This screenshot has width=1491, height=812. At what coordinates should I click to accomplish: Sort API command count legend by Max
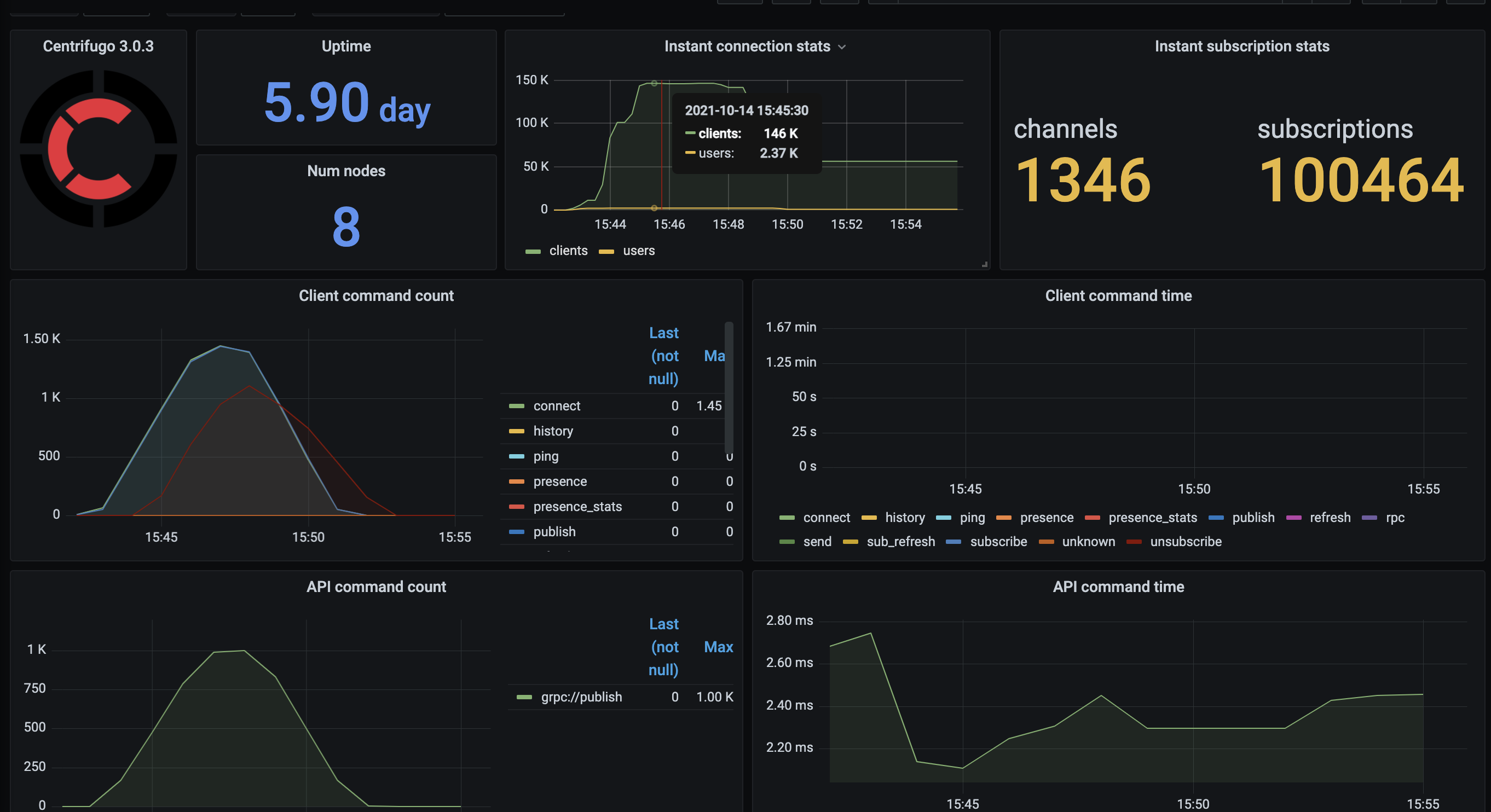[x=718, y=647]
